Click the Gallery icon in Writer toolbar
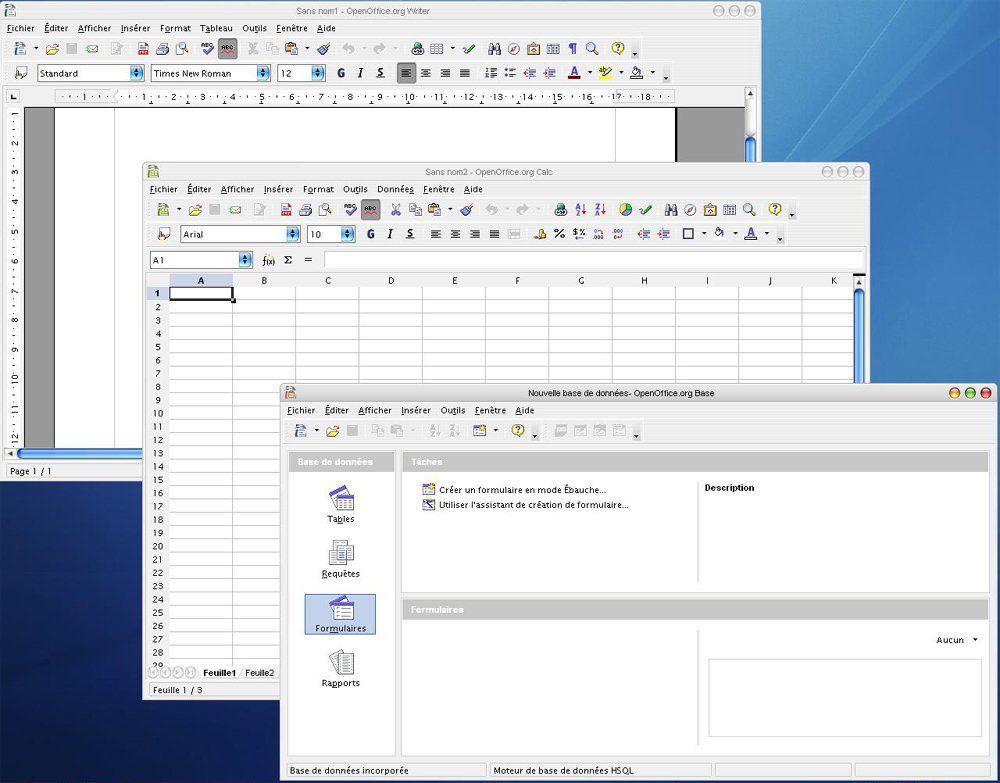 pos(533,48)
